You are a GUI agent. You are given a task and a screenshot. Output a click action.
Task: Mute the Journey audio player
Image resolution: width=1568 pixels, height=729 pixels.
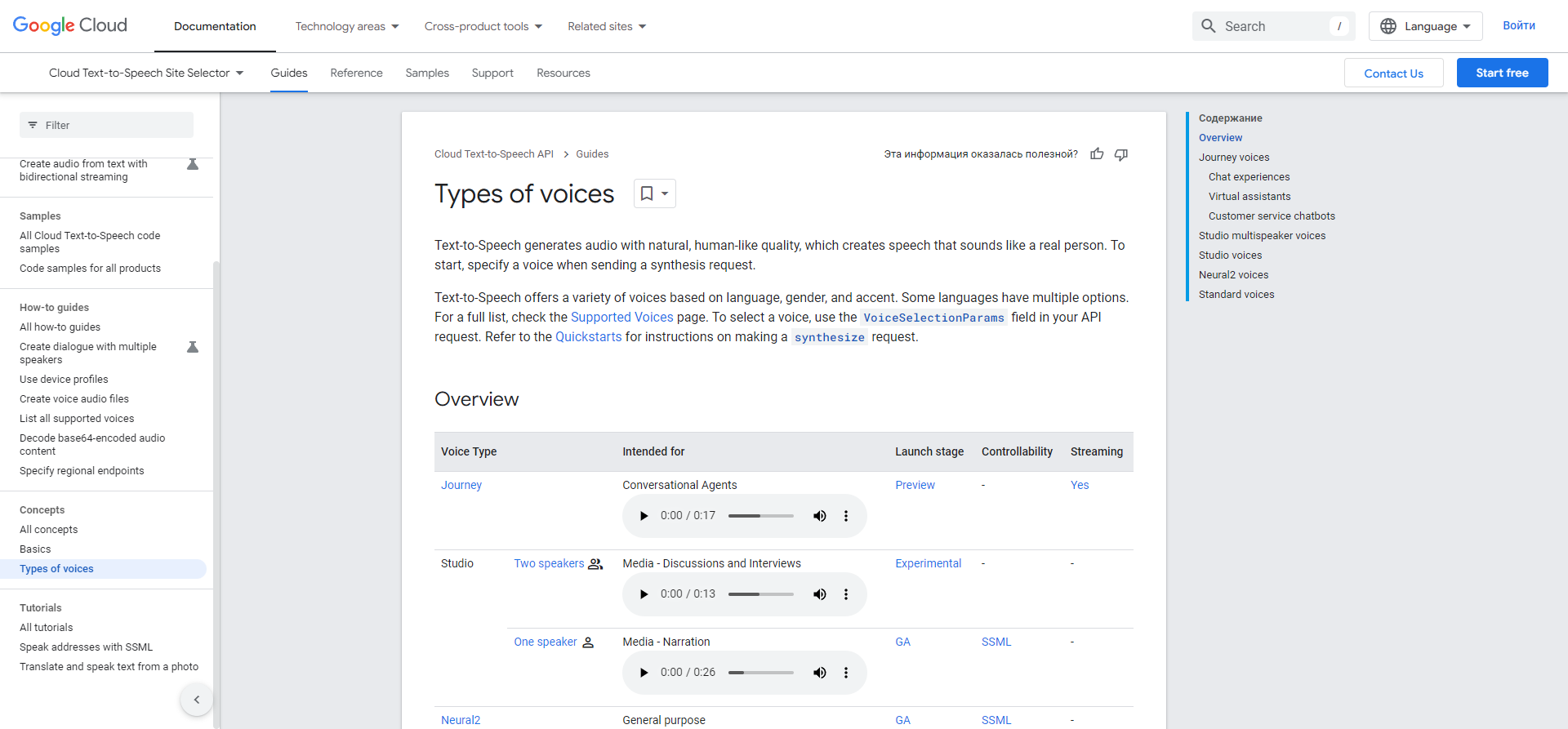(819, 516)
